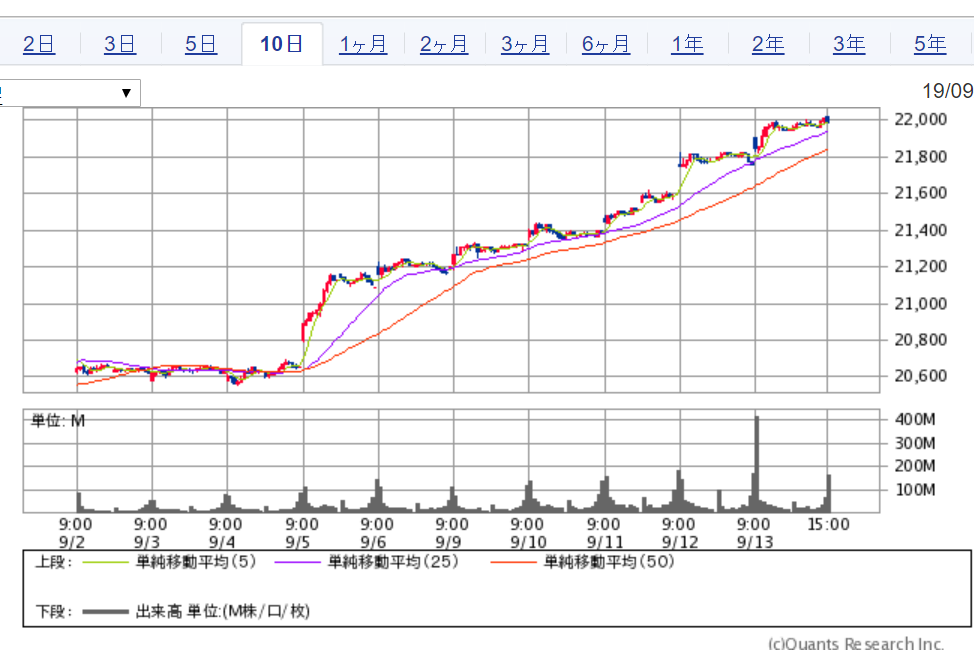Click the 22,000 price axis label

click(921, 119)
